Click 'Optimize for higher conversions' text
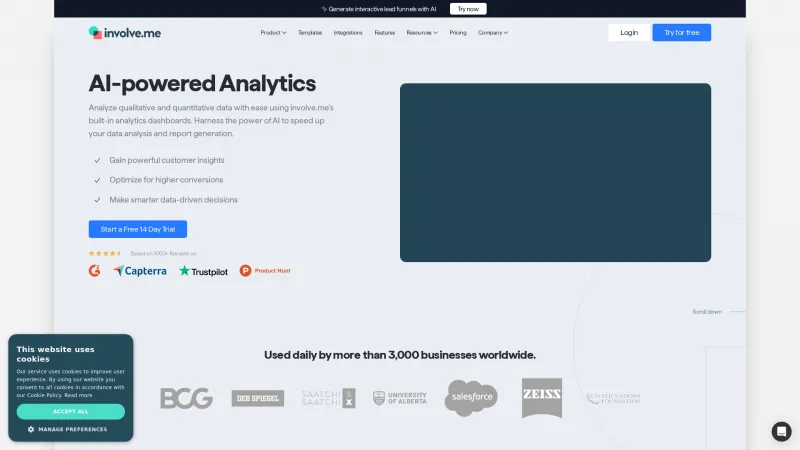 point(166,180)
